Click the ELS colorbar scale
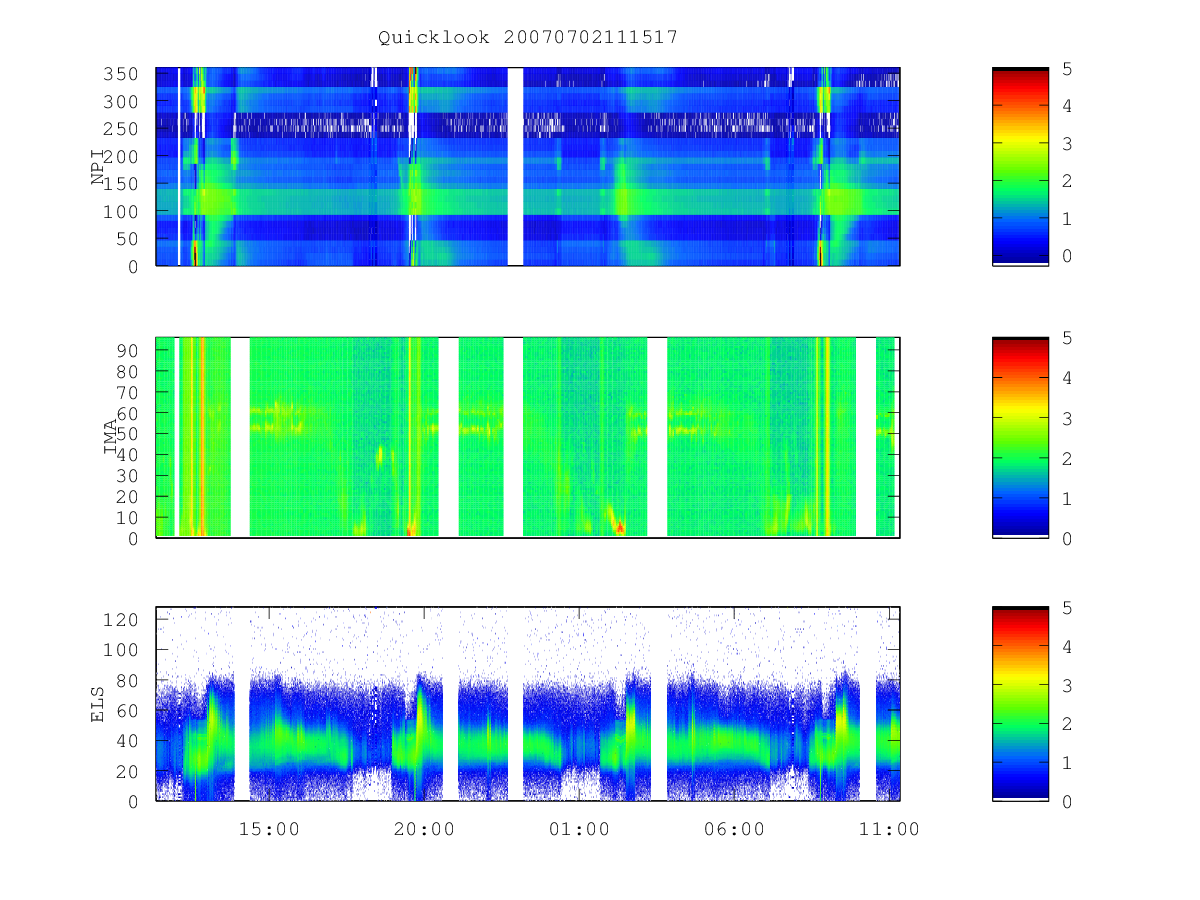This screenshot has width=1200, height=900. point(1020,704)
